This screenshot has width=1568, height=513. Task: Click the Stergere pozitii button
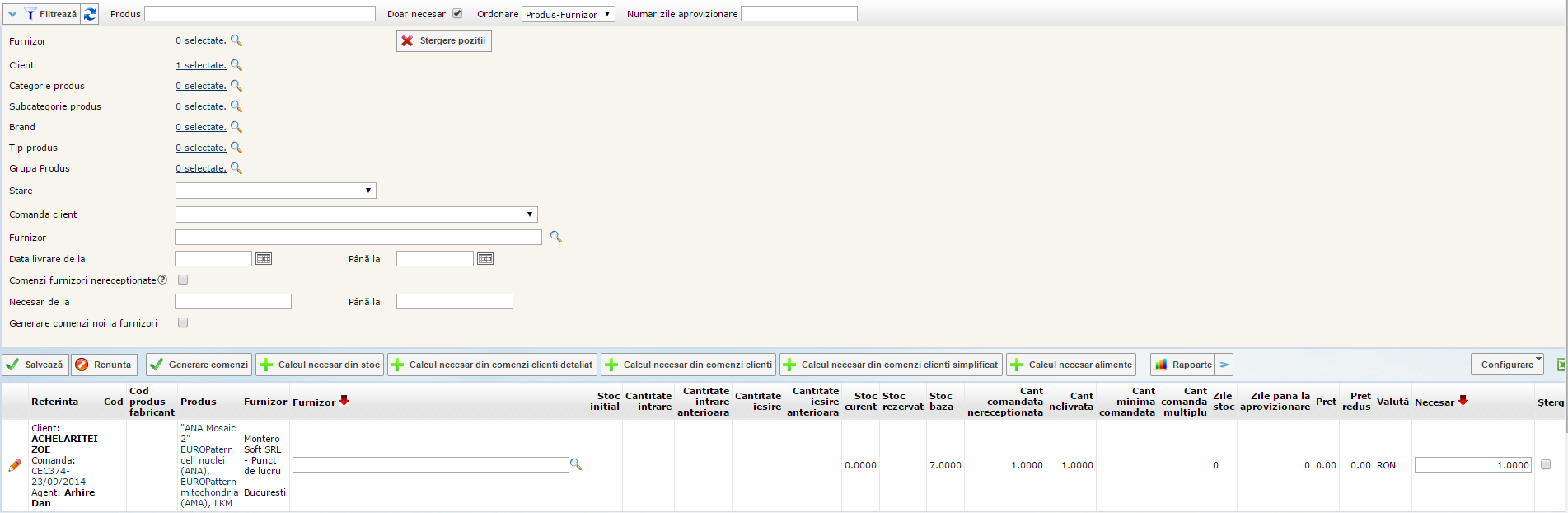pyautogui.click(x=444, y=40)
